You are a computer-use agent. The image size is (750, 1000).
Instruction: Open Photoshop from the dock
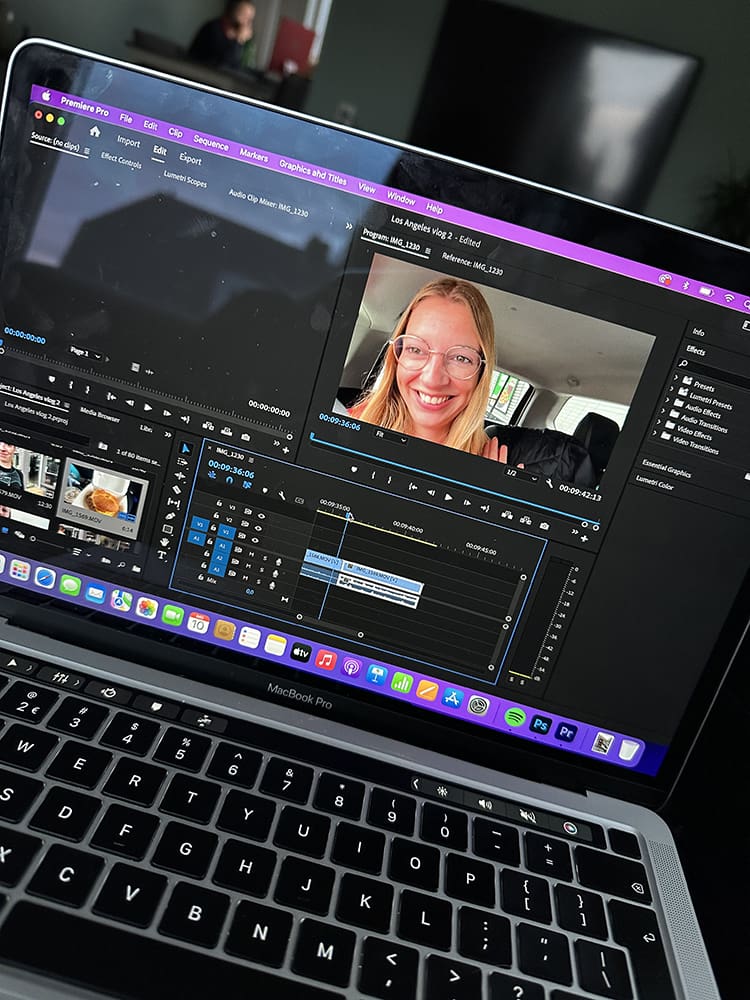point(540,724)
